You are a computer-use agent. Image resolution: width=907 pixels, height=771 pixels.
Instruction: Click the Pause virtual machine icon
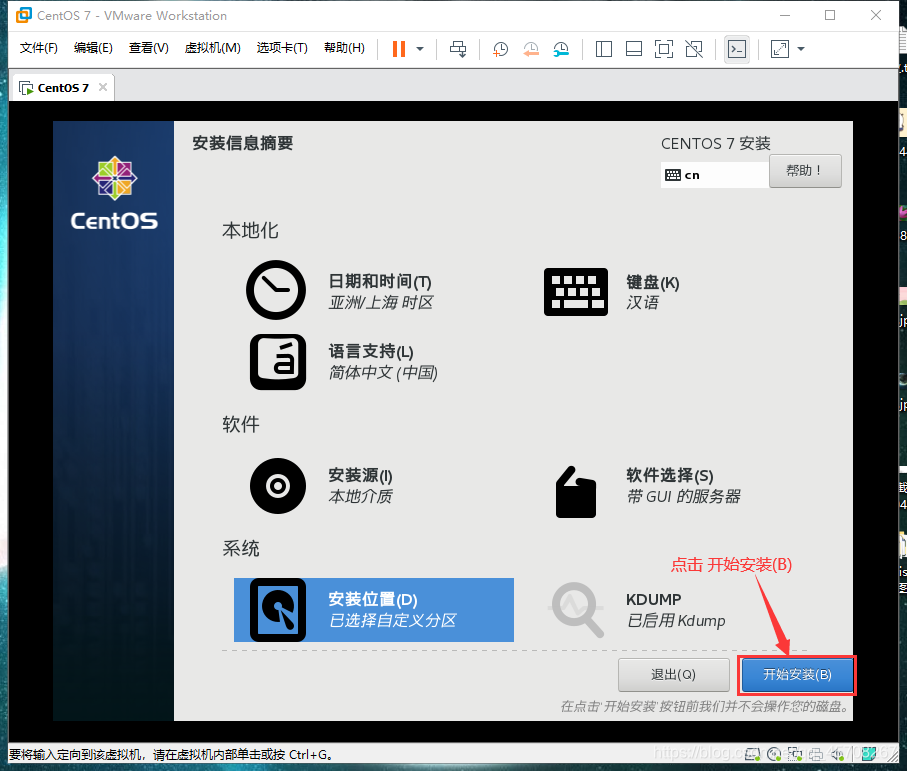pos(399,49)
